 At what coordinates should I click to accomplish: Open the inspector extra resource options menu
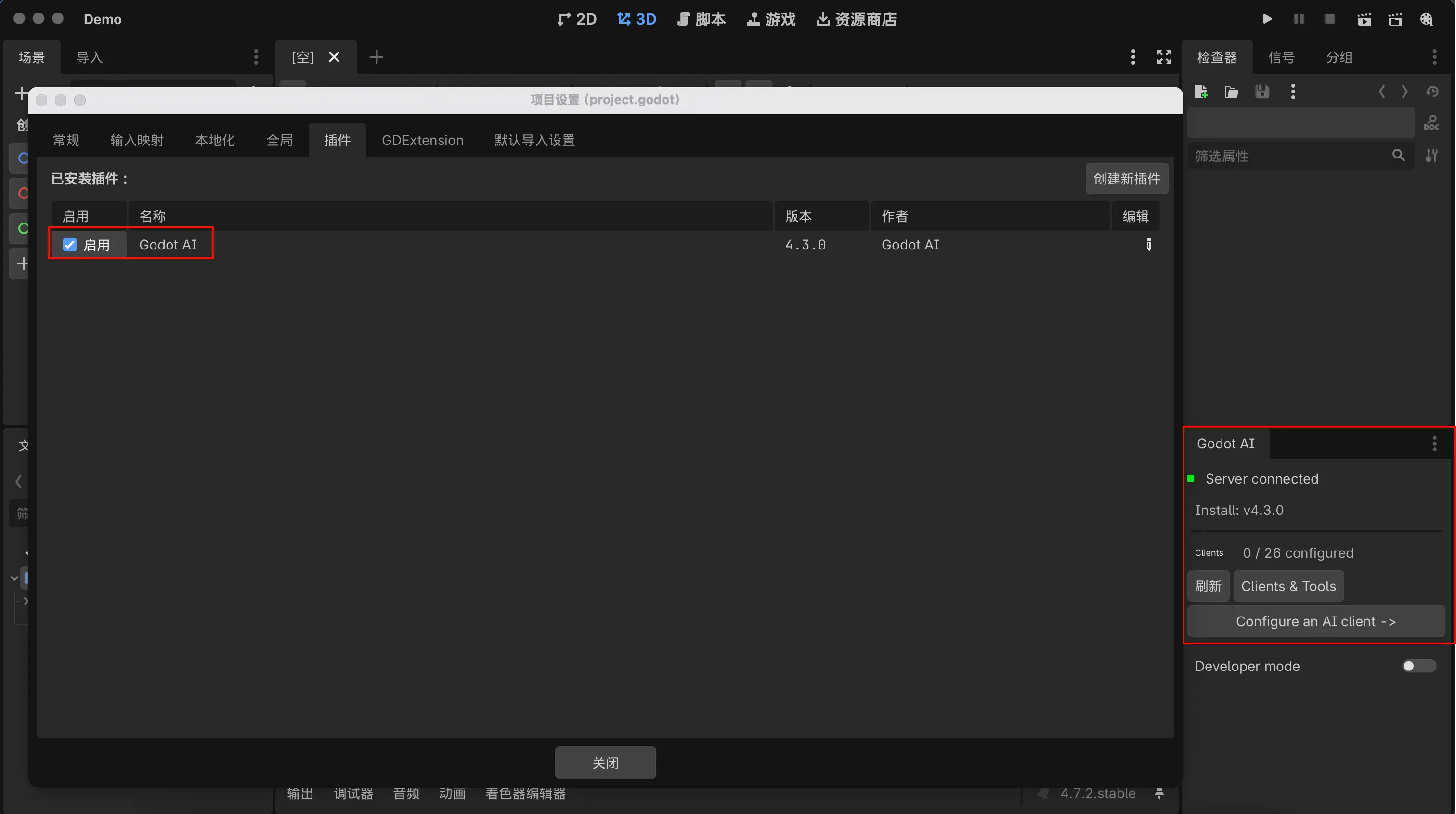click(1293, 92)
